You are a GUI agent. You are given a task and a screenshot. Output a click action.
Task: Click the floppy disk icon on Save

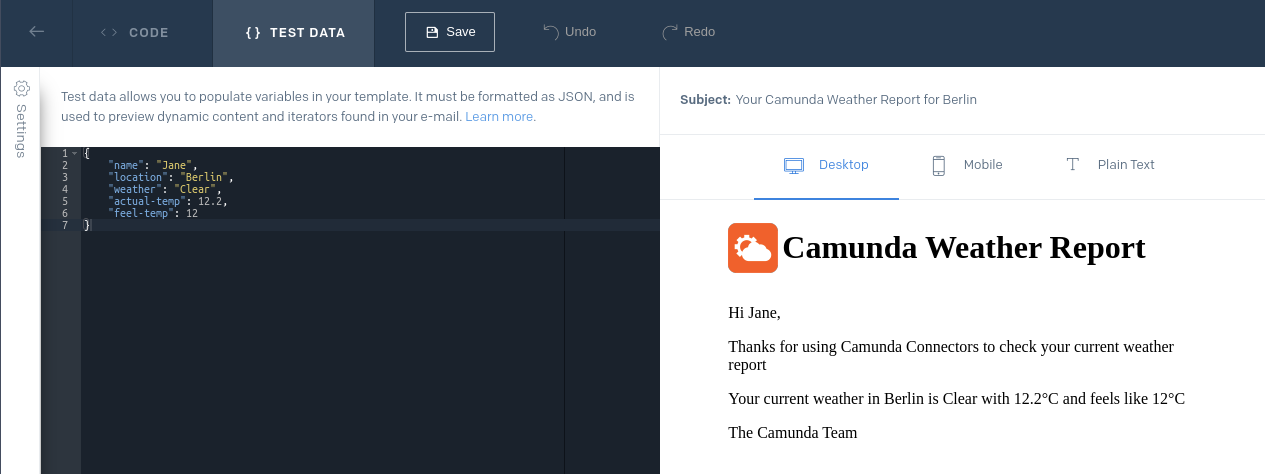[x=432, y=32]
